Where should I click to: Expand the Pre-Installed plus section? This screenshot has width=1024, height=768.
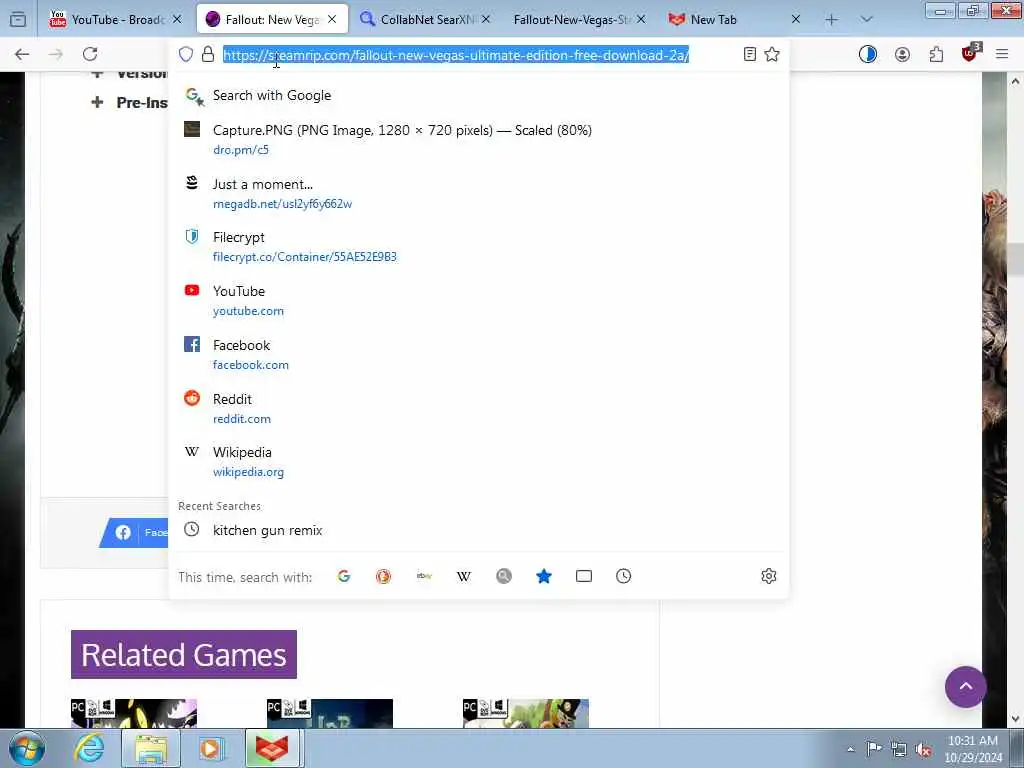click(97, 103)
